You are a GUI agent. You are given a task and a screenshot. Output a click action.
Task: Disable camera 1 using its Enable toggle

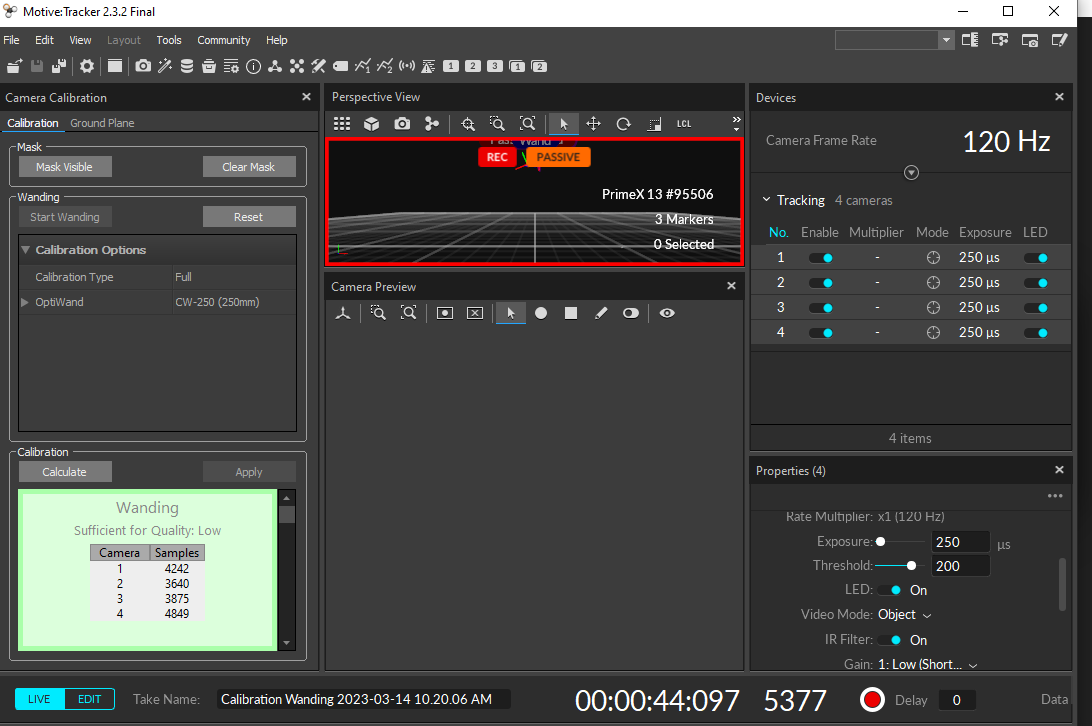click(x=821, y=258)
